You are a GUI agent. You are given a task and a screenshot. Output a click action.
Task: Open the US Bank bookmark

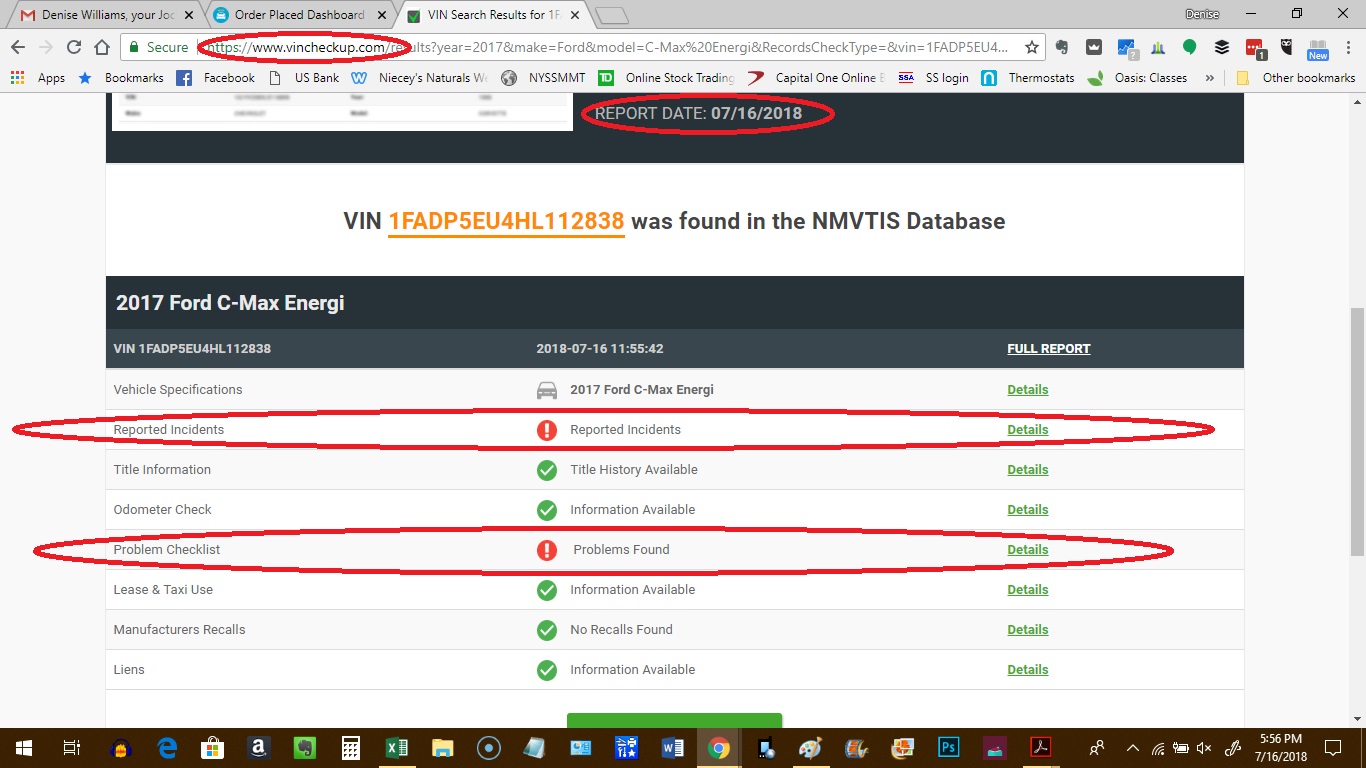(x=303, y=77)
